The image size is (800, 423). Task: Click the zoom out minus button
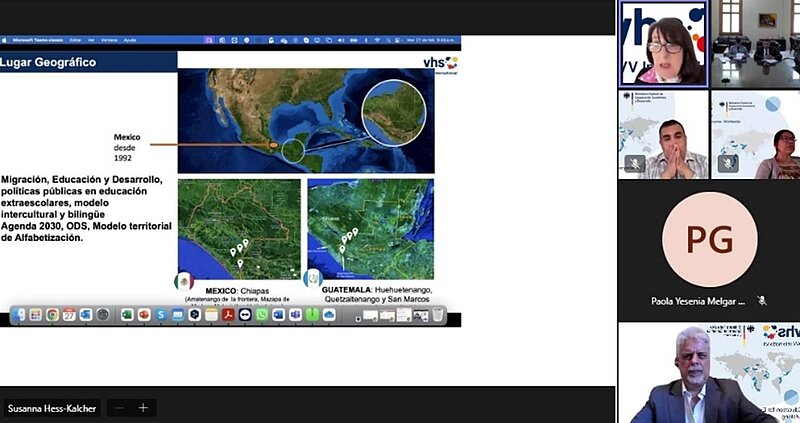click(120, 408)
